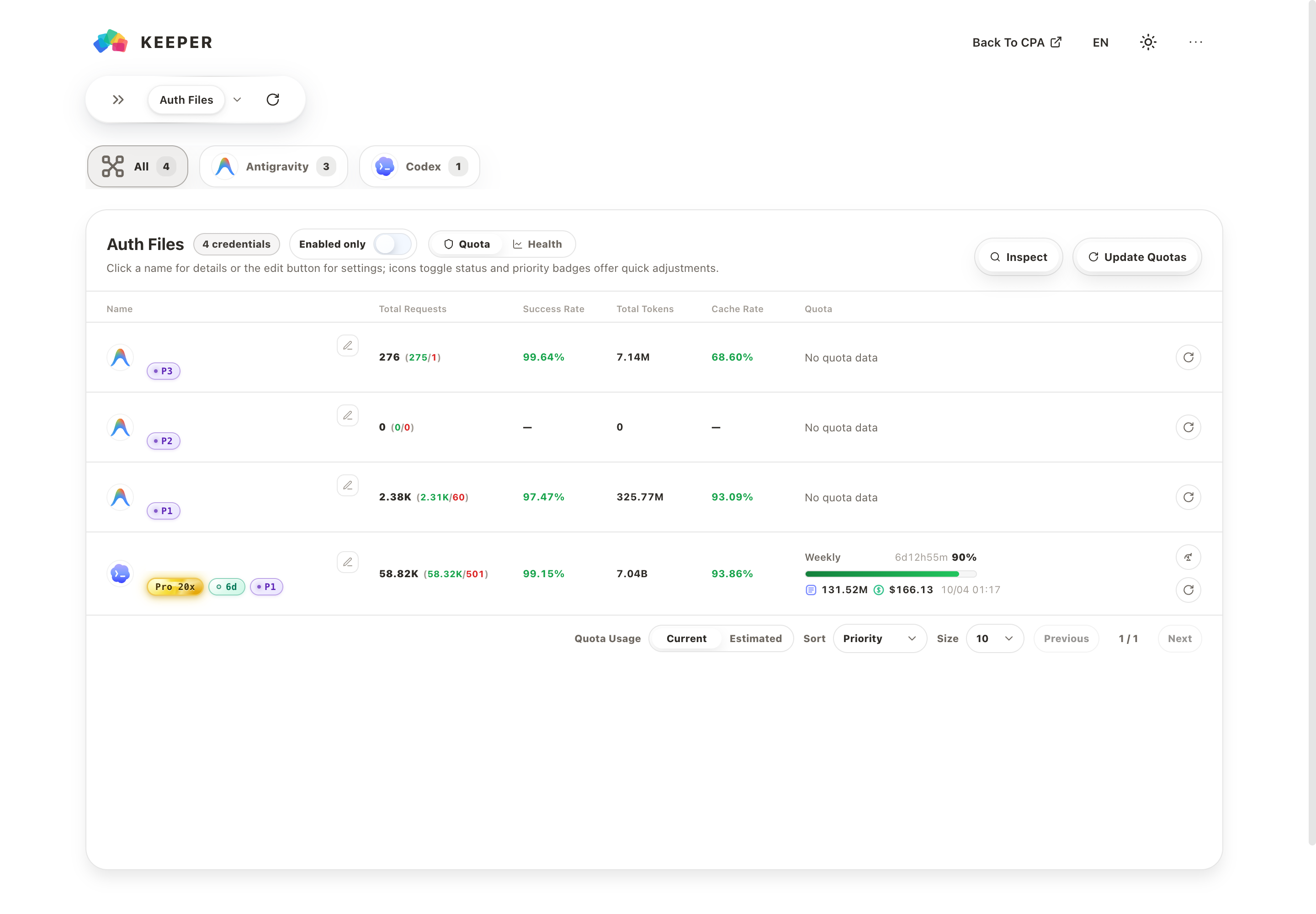This screenshot has height=914, width=1316.
Task: Click the Inspect button
Action: [x=1018, y=257]
